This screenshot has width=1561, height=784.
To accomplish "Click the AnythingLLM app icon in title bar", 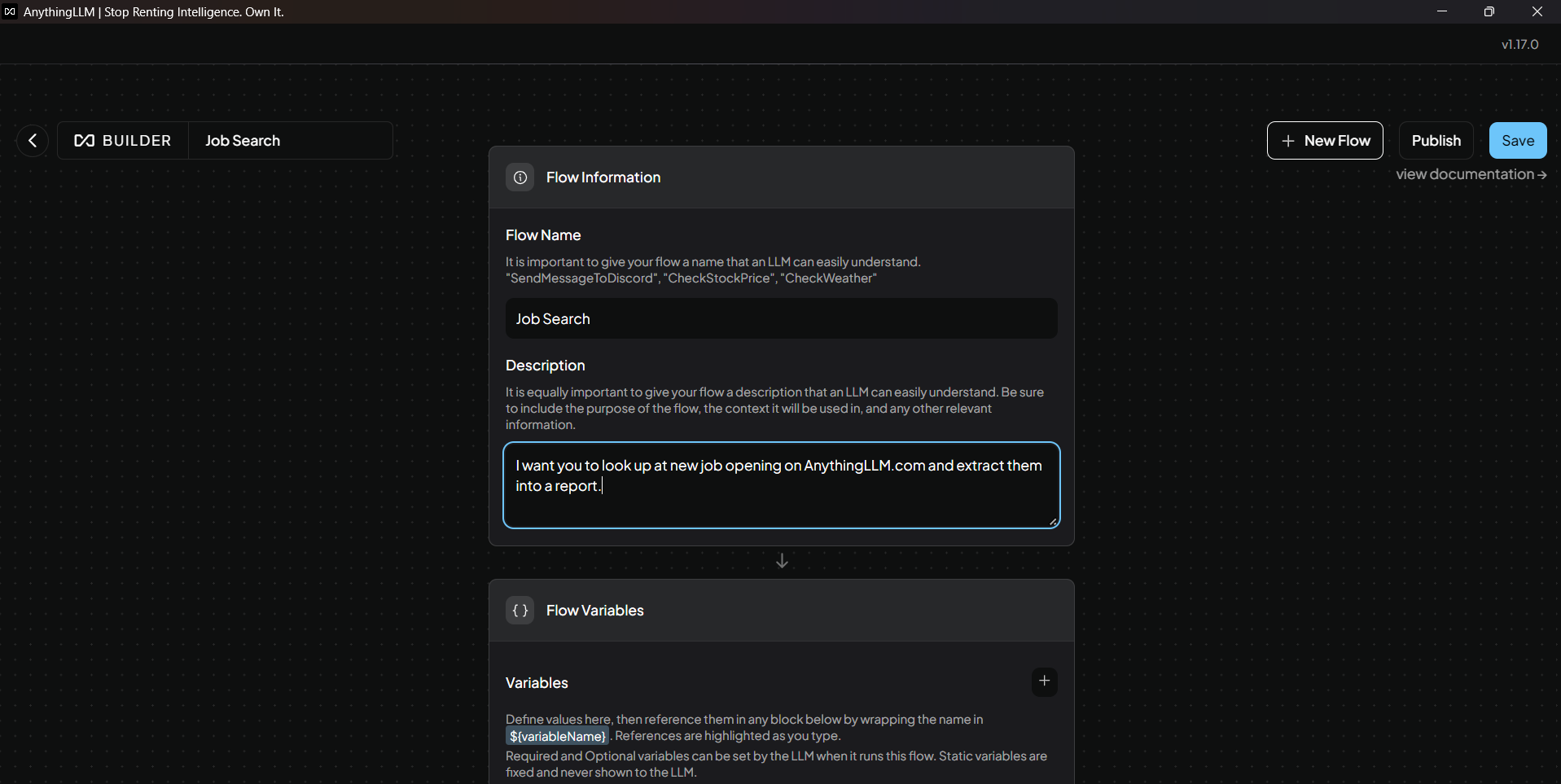I will click(10, 11).
